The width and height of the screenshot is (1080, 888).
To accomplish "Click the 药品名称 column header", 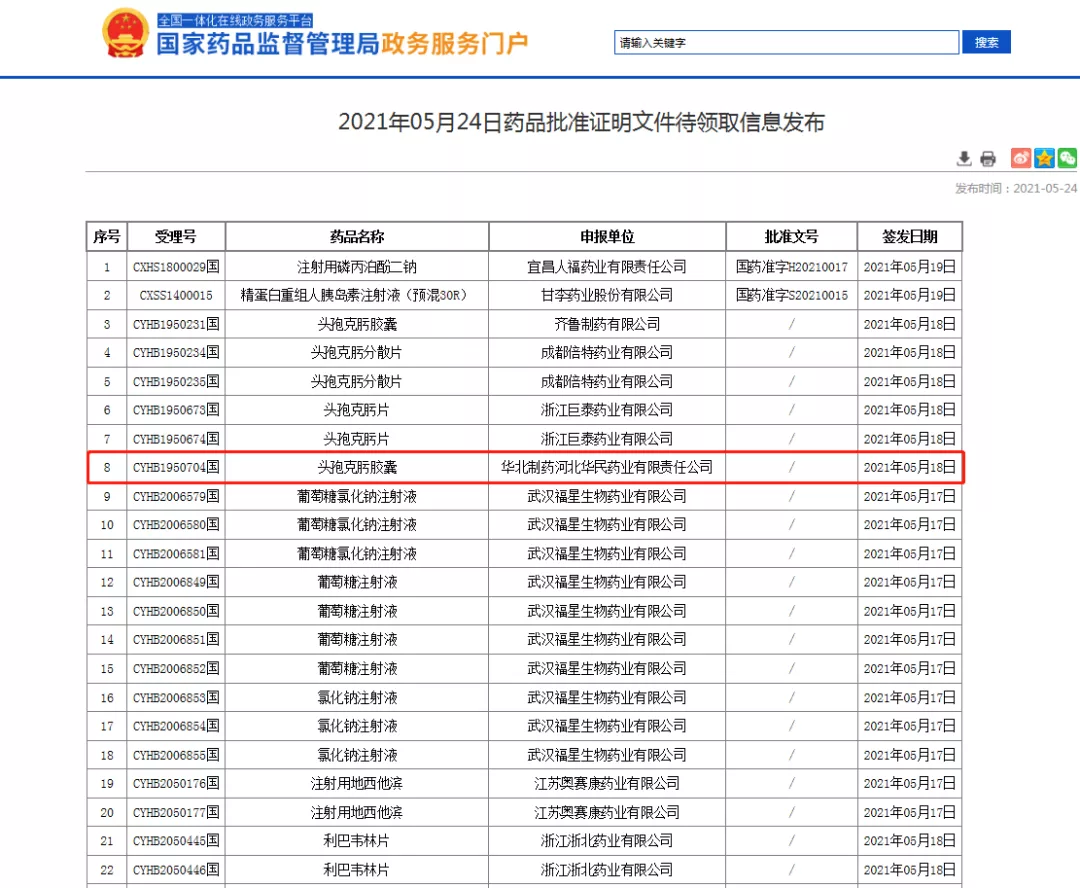I will click(x=357, y=237).
